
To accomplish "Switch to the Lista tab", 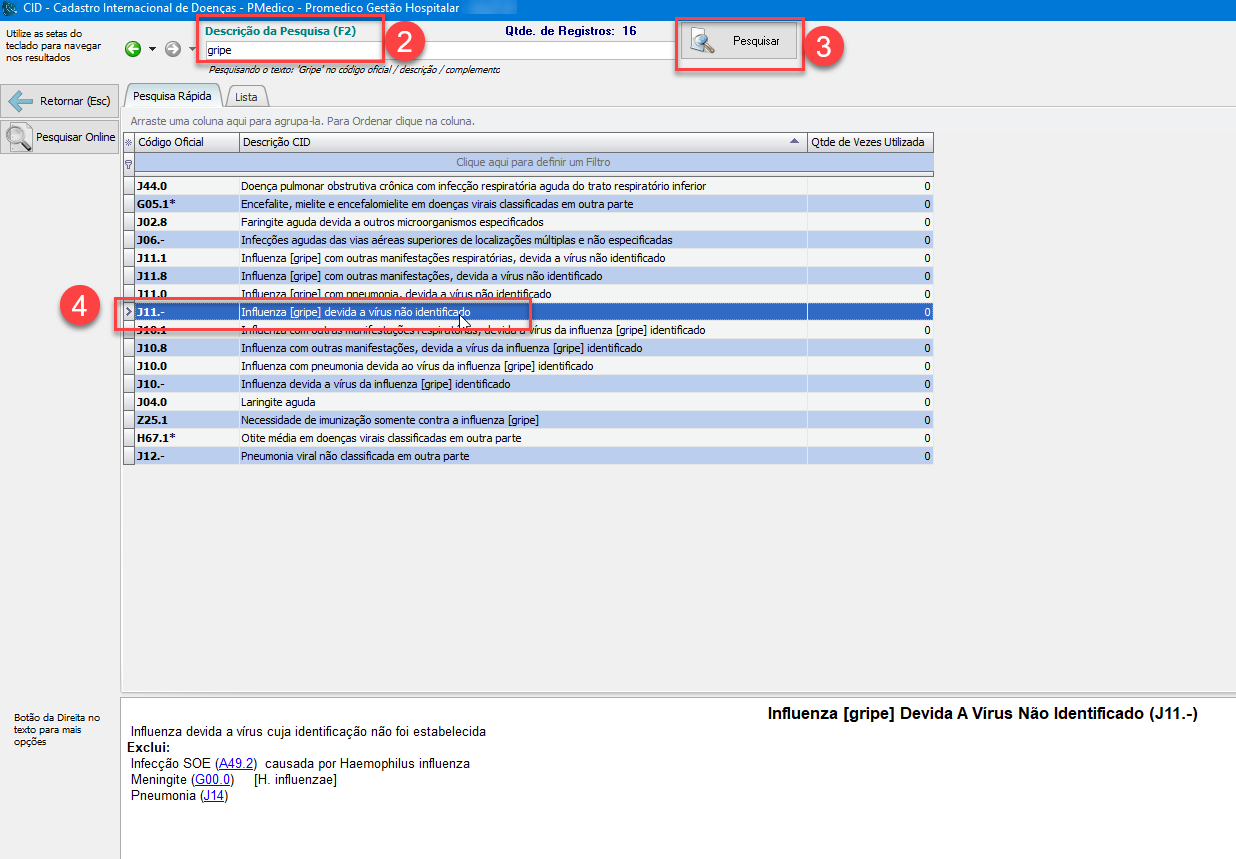I will [x=246, y=97].
